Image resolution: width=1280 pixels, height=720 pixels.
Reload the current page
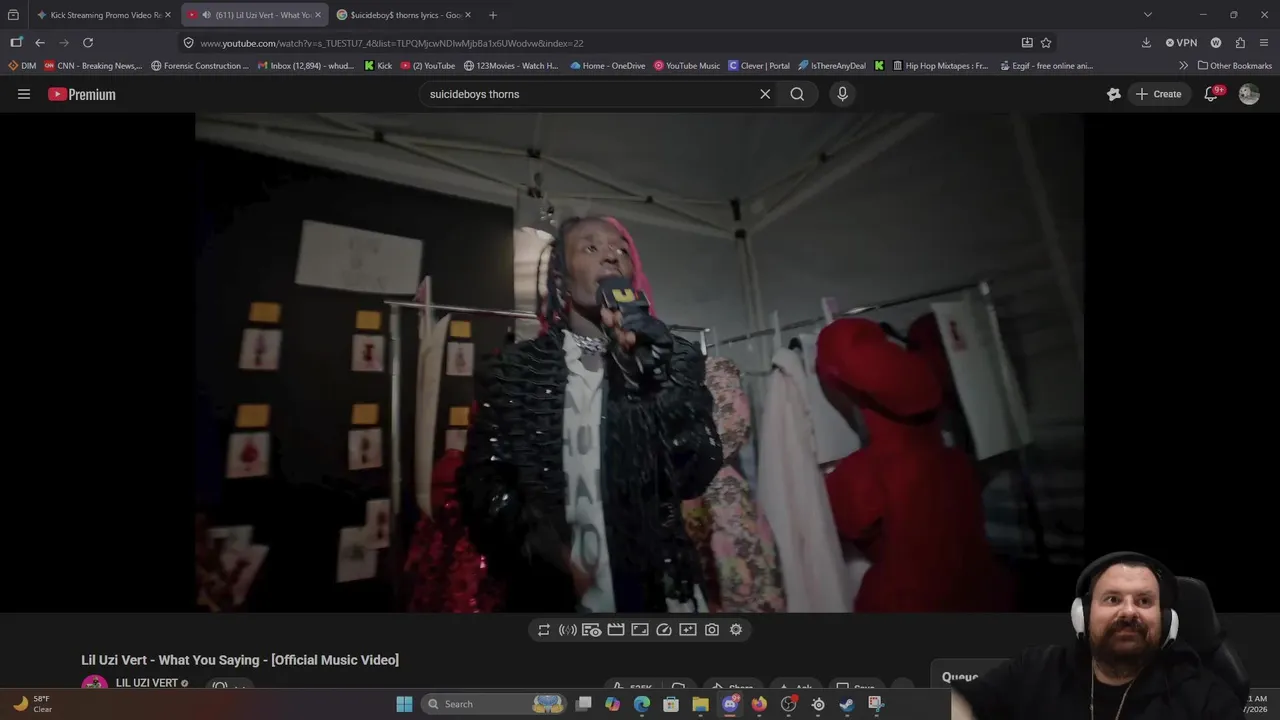coord(88,43)
